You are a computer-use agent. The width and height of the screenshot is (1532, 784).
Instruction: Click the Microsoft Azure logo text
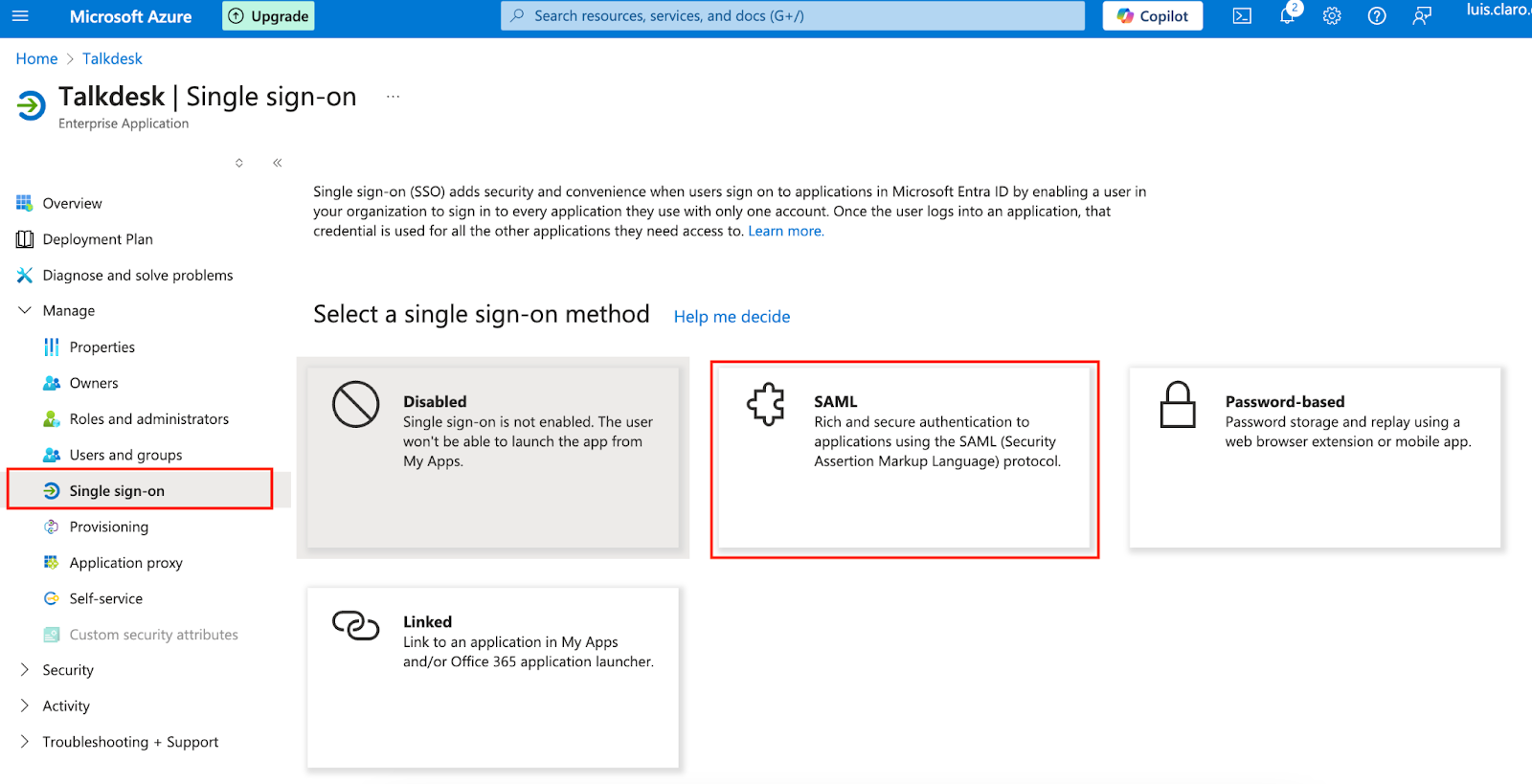[x=130, y=16]
